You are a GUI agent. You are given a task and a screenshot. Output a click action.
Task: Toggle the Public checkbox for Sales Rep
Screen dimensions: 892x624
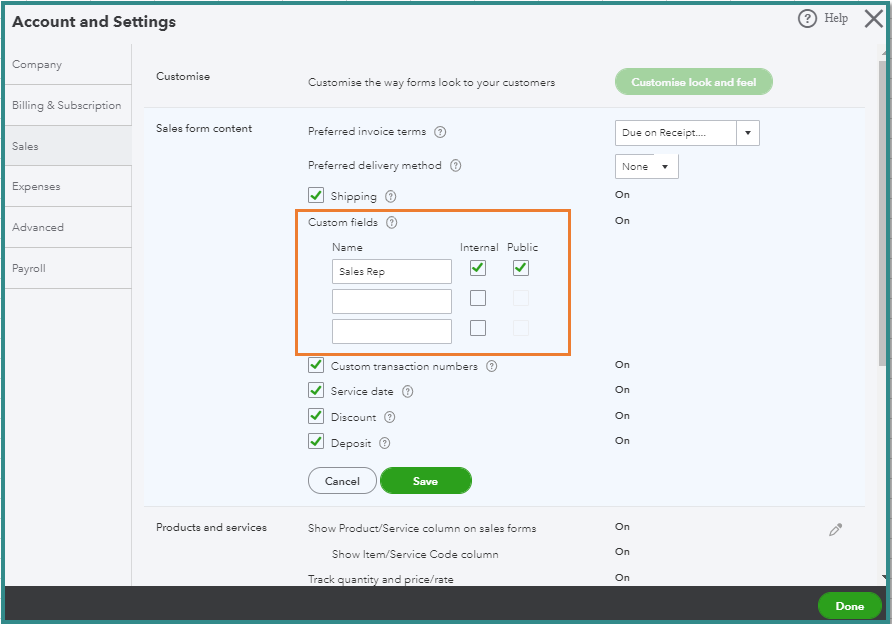[x=520, y=268]
